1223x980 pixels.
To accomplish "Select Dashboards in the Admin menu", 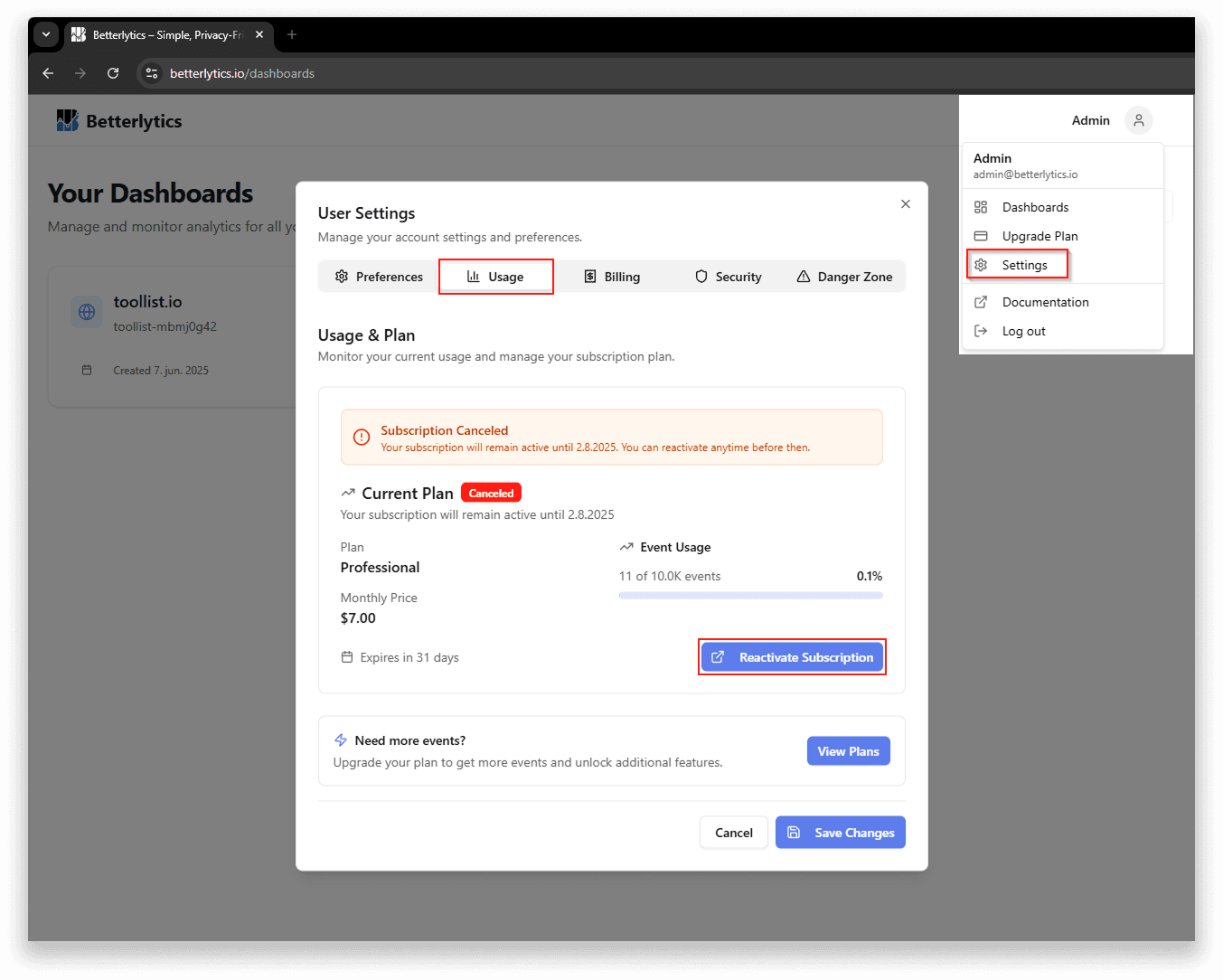I will (x=1062, y=207).
